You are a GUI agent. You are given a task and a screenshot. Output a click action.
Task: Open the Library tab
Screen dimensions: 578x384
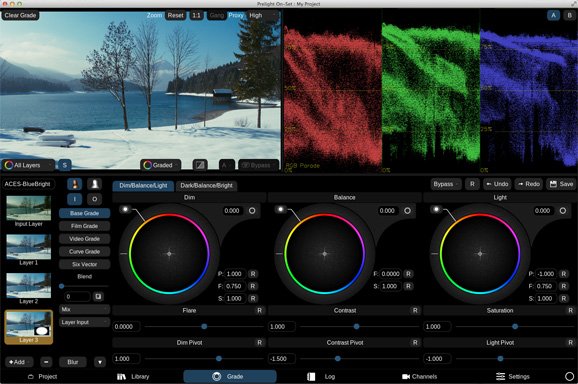[x=133, y=376]
